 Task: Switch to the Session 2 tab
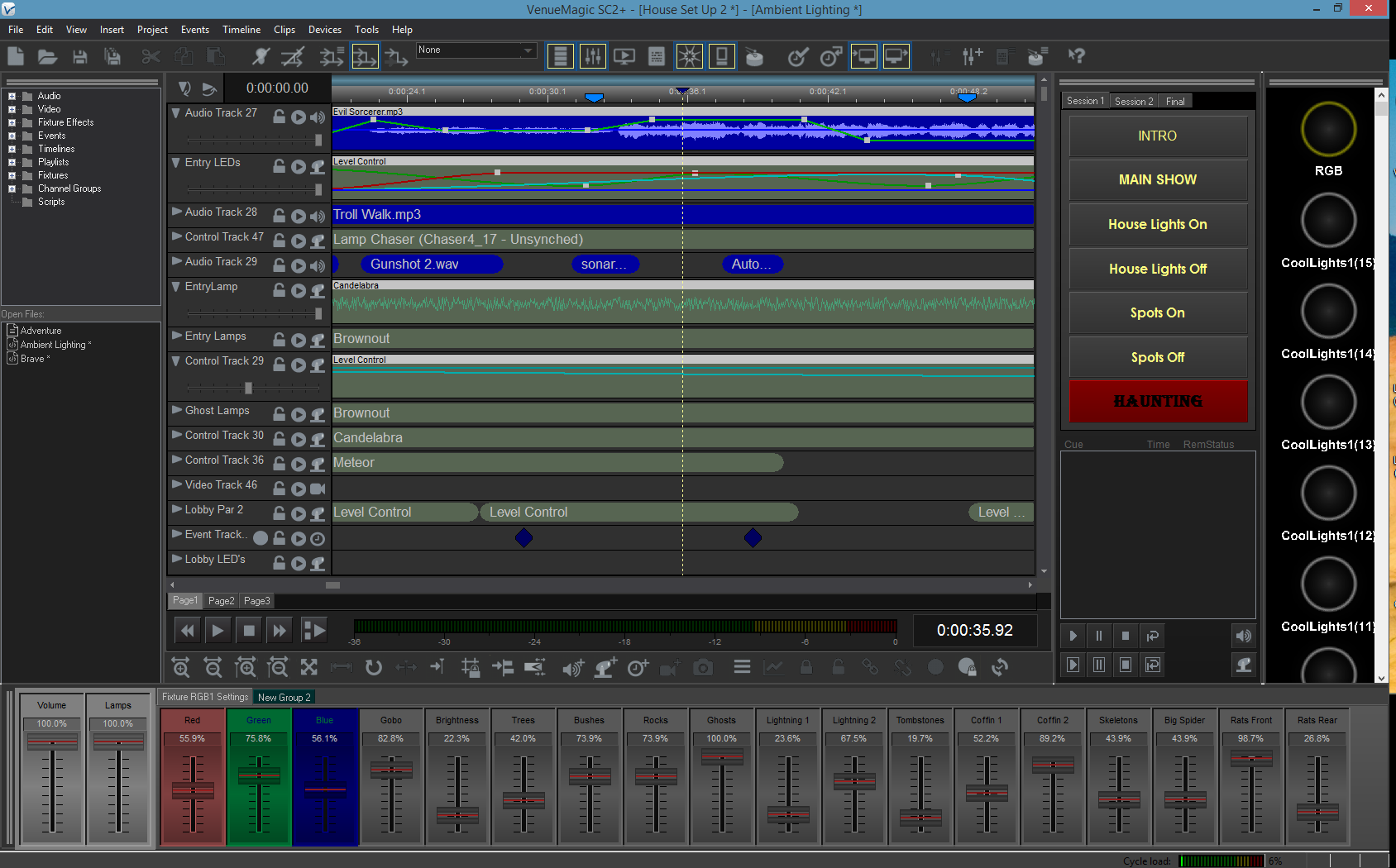click(x=1134, y=101)
